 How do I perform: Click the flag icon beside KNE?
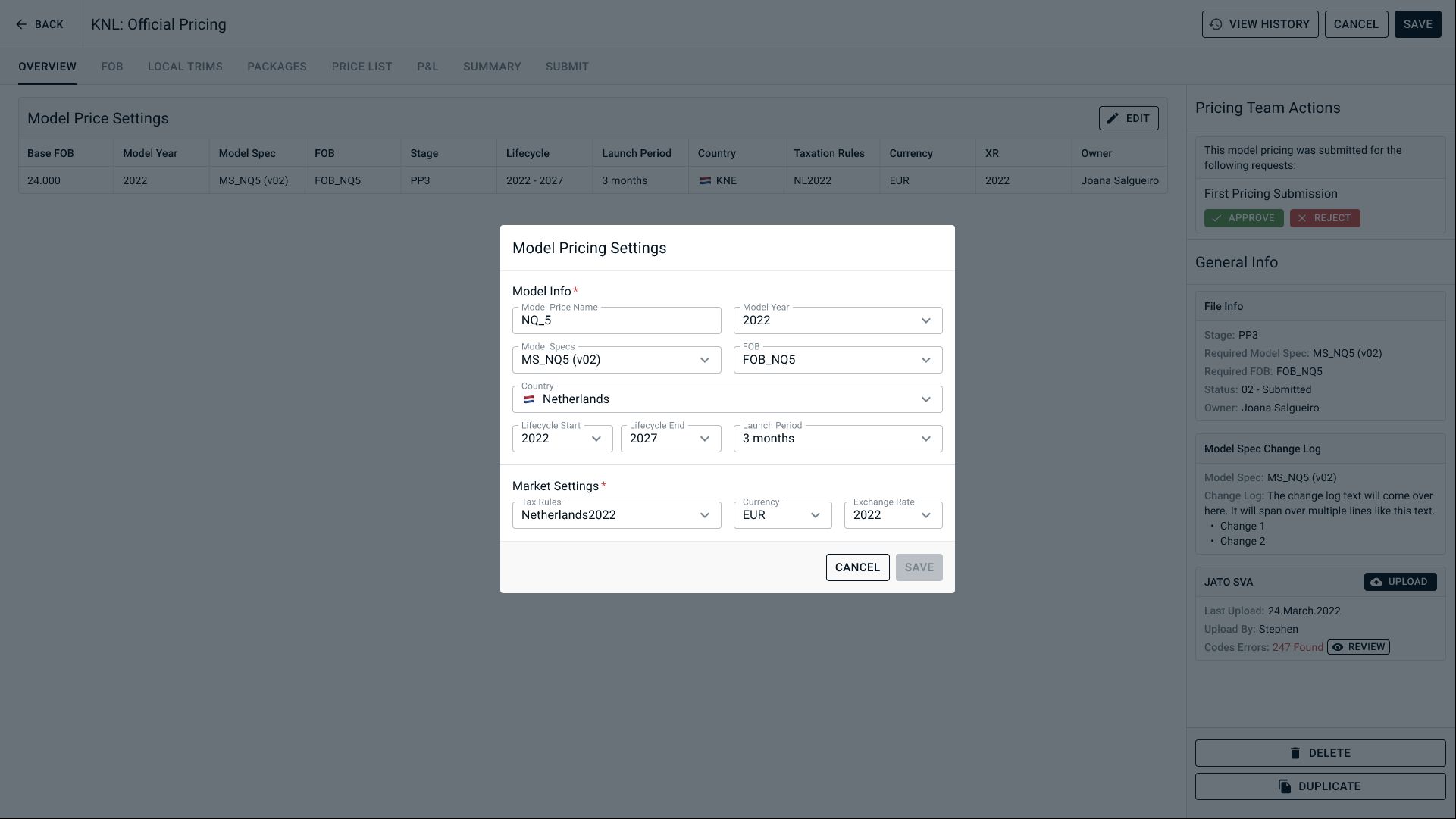[705, 180]
